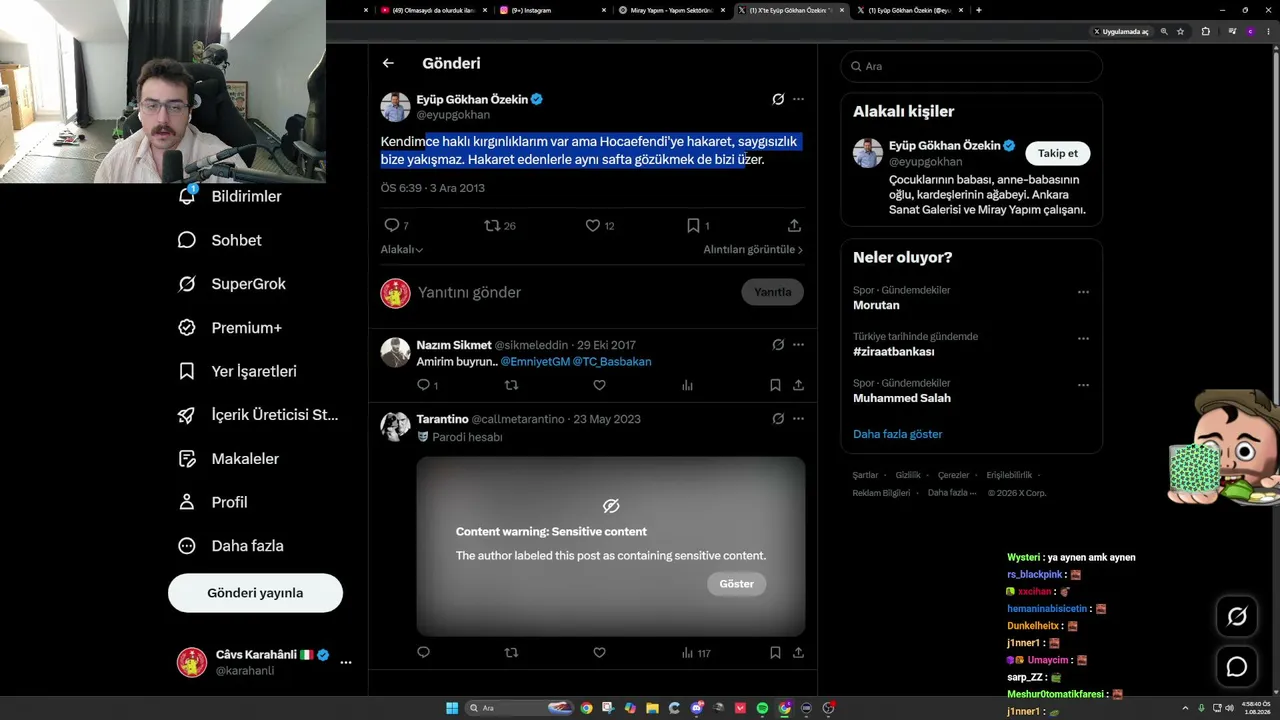Reply to Tarantino's post

coord(423,653)
